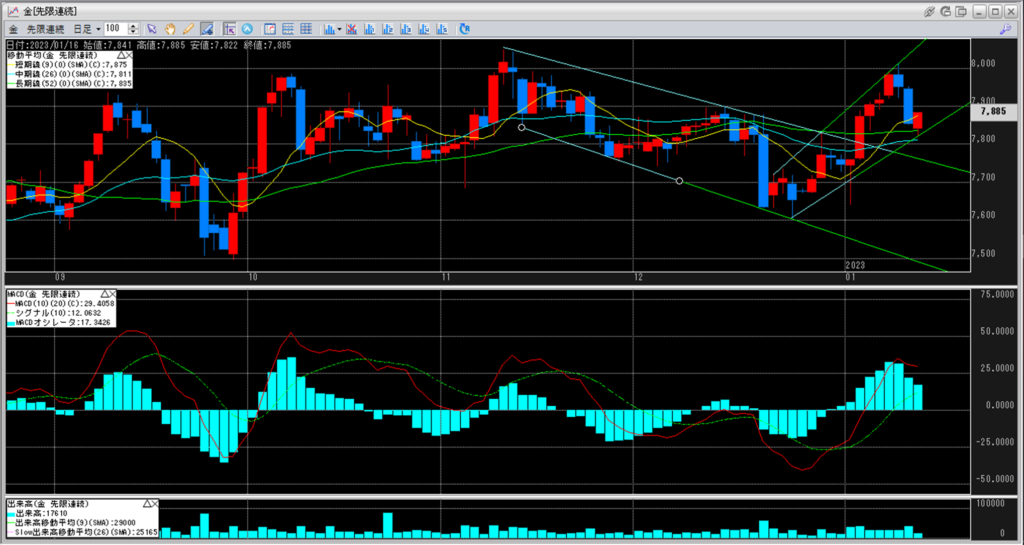Click the 日付:2023/01/16 OHLC info line
The height and width of the screenshot is (545, 1024).
(149, 45)
